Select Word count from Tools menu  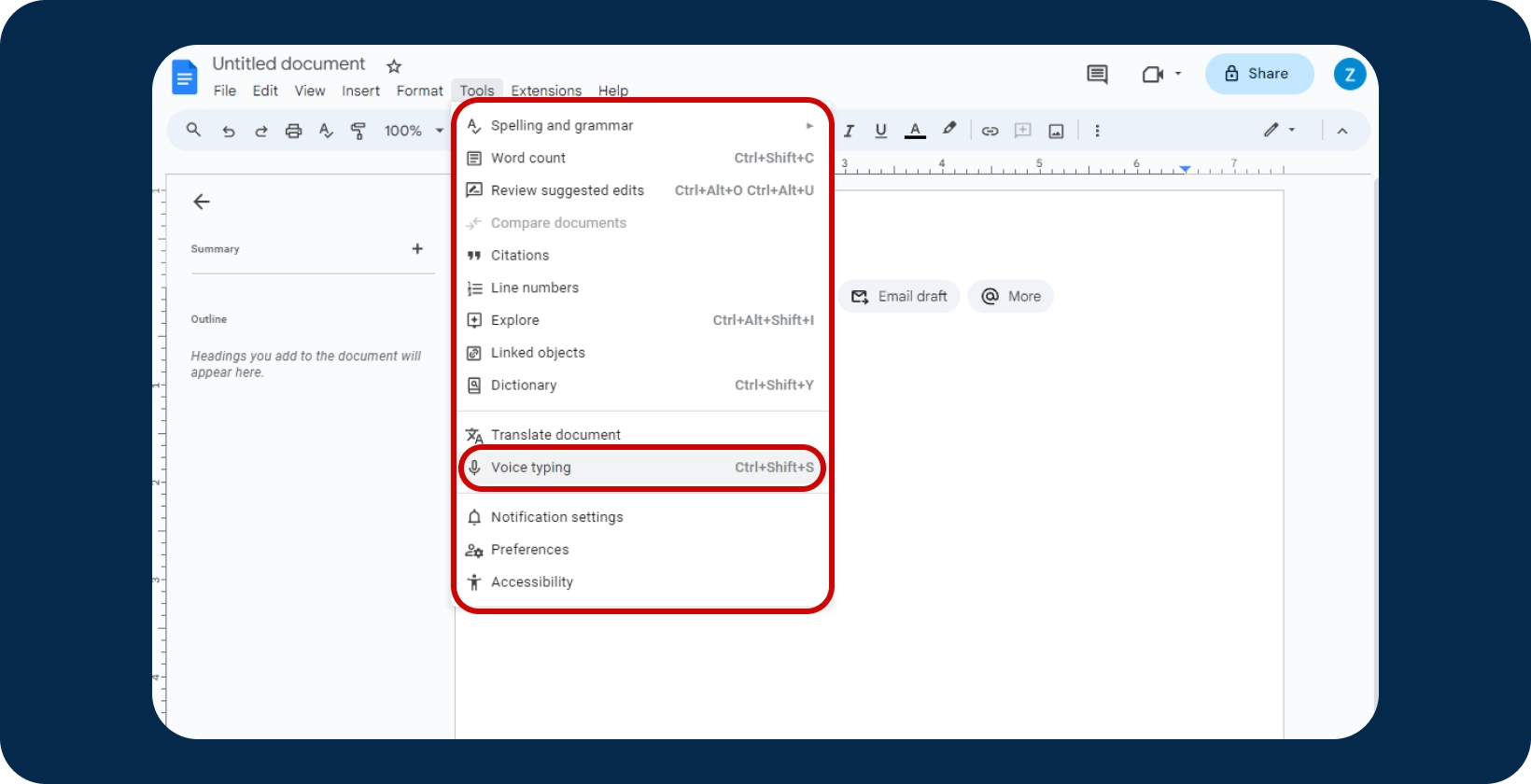[642, 158]
